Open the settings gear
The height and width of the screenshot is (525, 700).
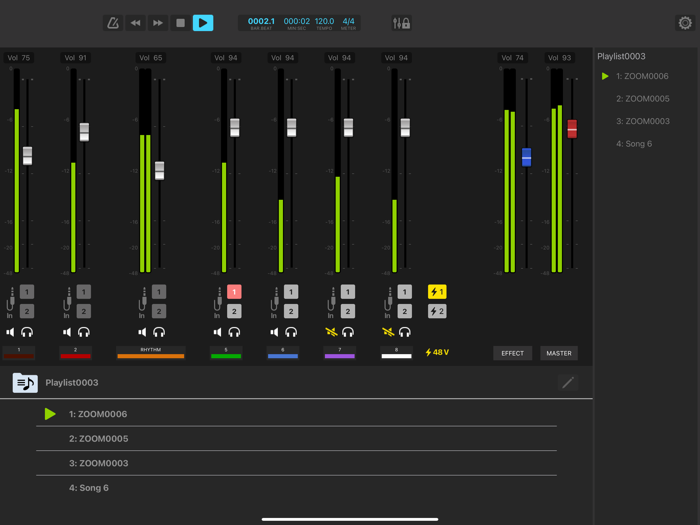pos(685,23)
